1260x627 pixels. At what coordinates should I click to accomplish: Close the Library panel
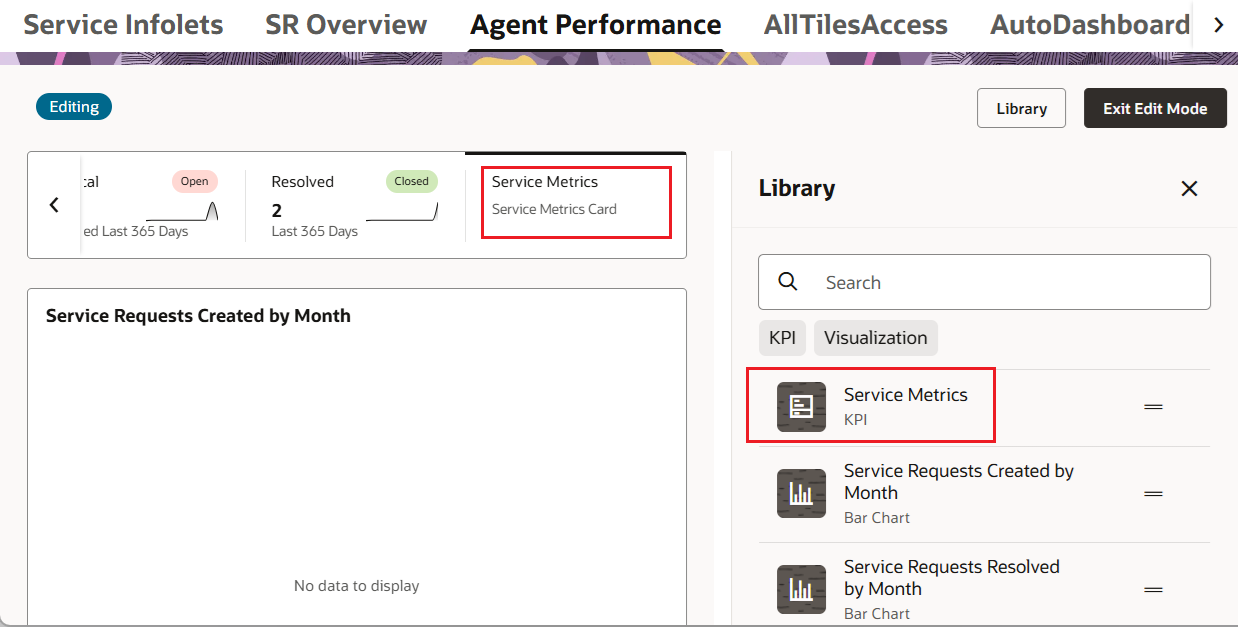tap(1189, 188)
